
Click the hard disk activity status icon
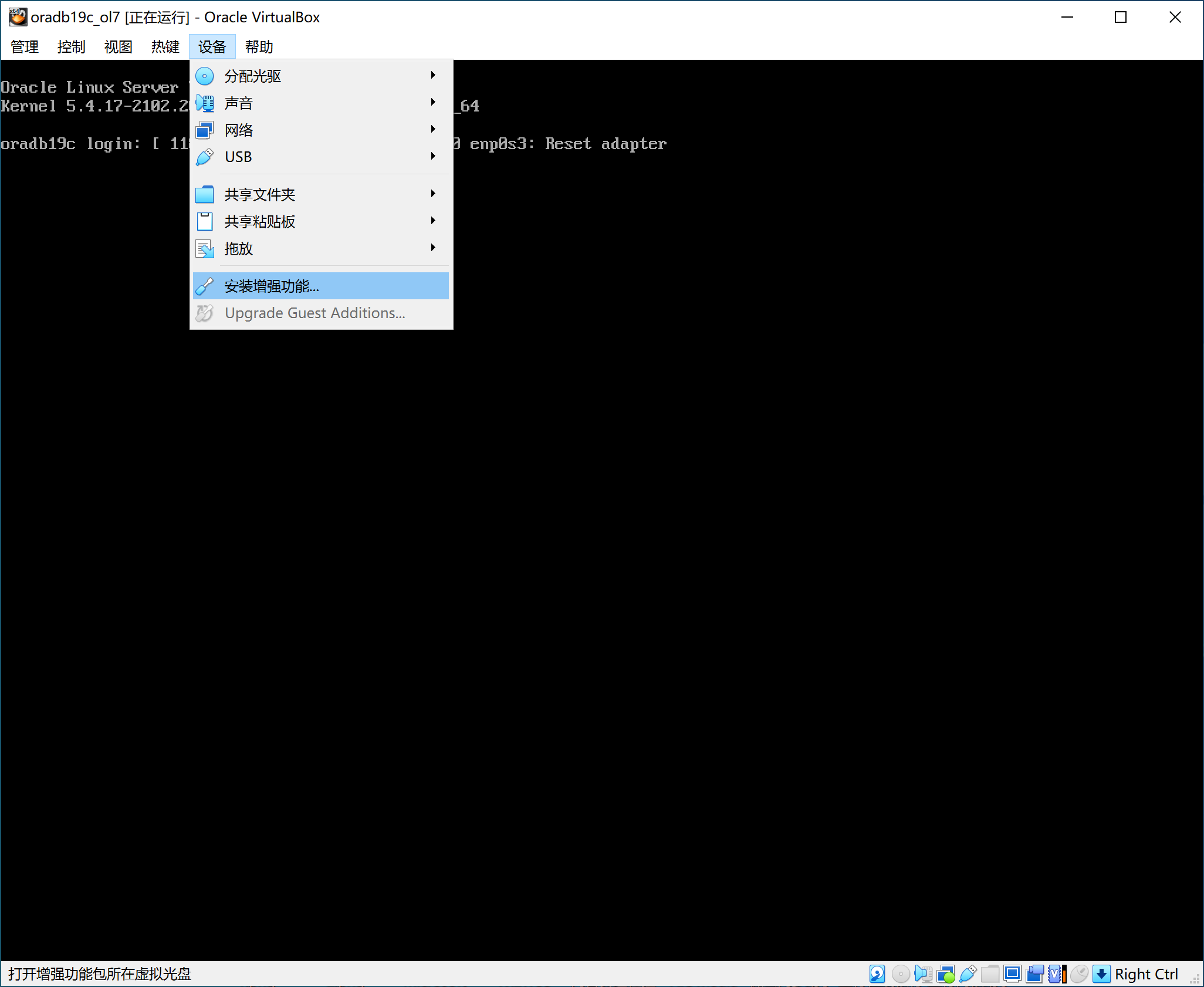877,974
